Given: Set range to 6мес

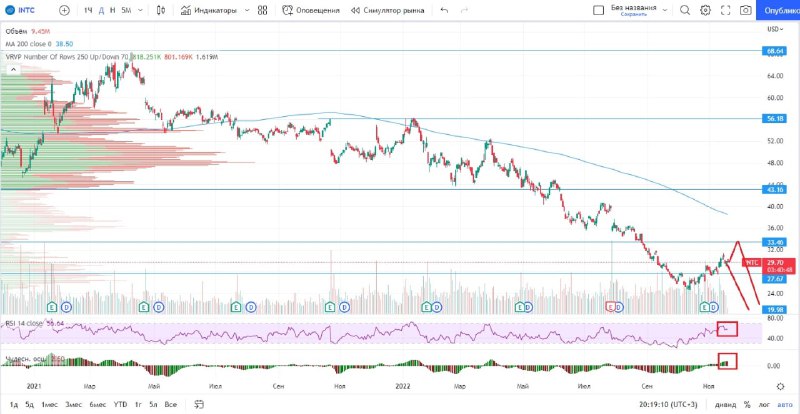Looking at the screenshot, I should [x=97, y=404].
